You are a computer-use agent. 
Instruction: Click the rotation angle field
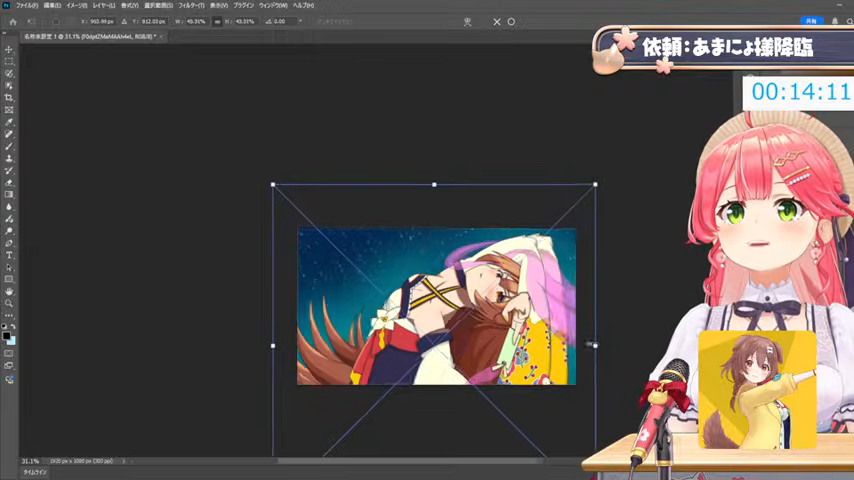pyautogui.click(x=283, y=22)
